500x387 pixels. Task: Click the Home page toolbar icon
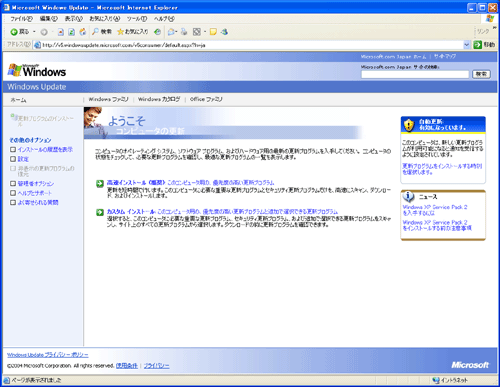click(x=82, y=32)
